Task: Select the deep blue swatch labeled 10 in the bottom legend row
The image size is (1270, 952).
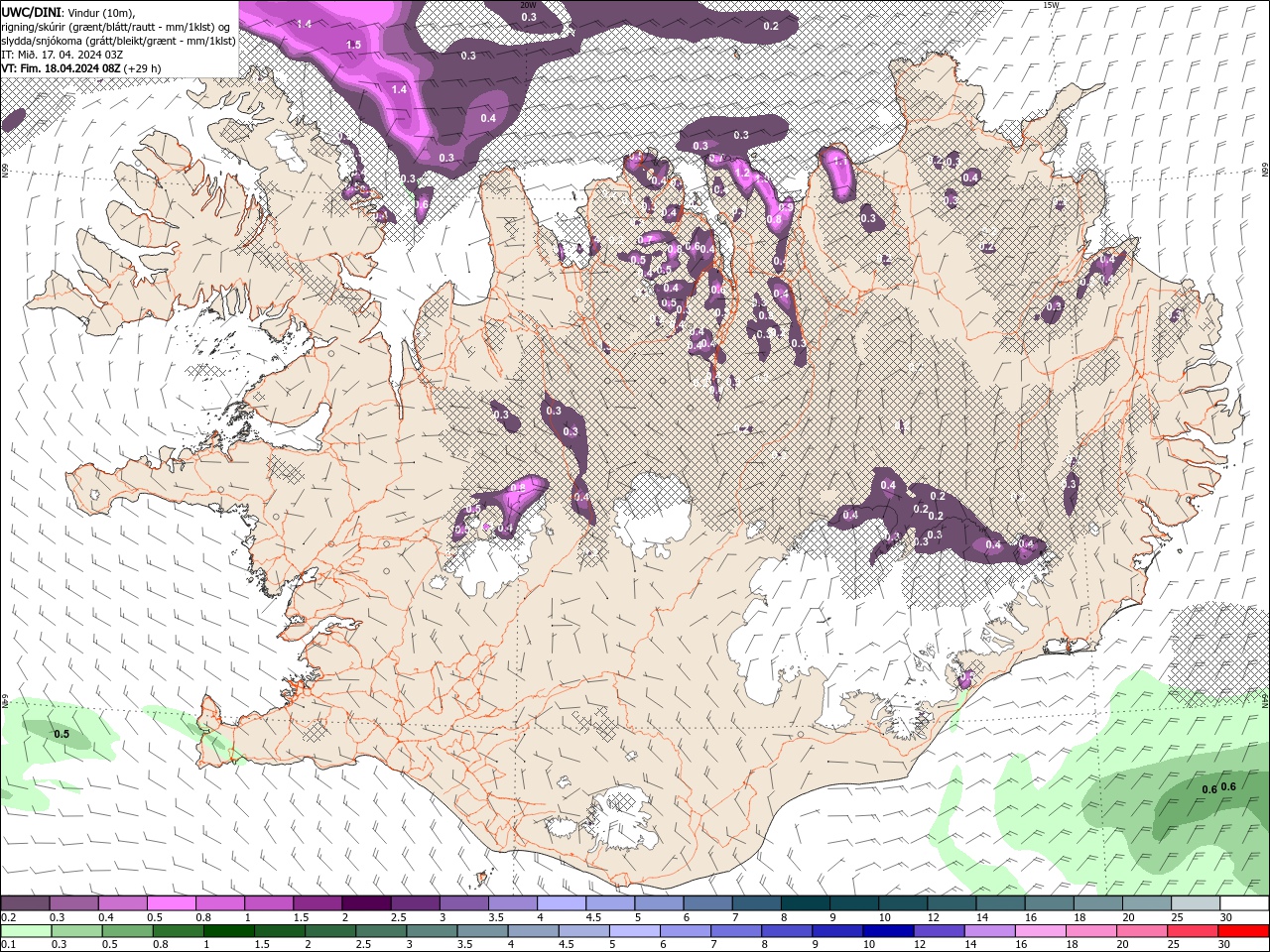Action: click(887, 931)
